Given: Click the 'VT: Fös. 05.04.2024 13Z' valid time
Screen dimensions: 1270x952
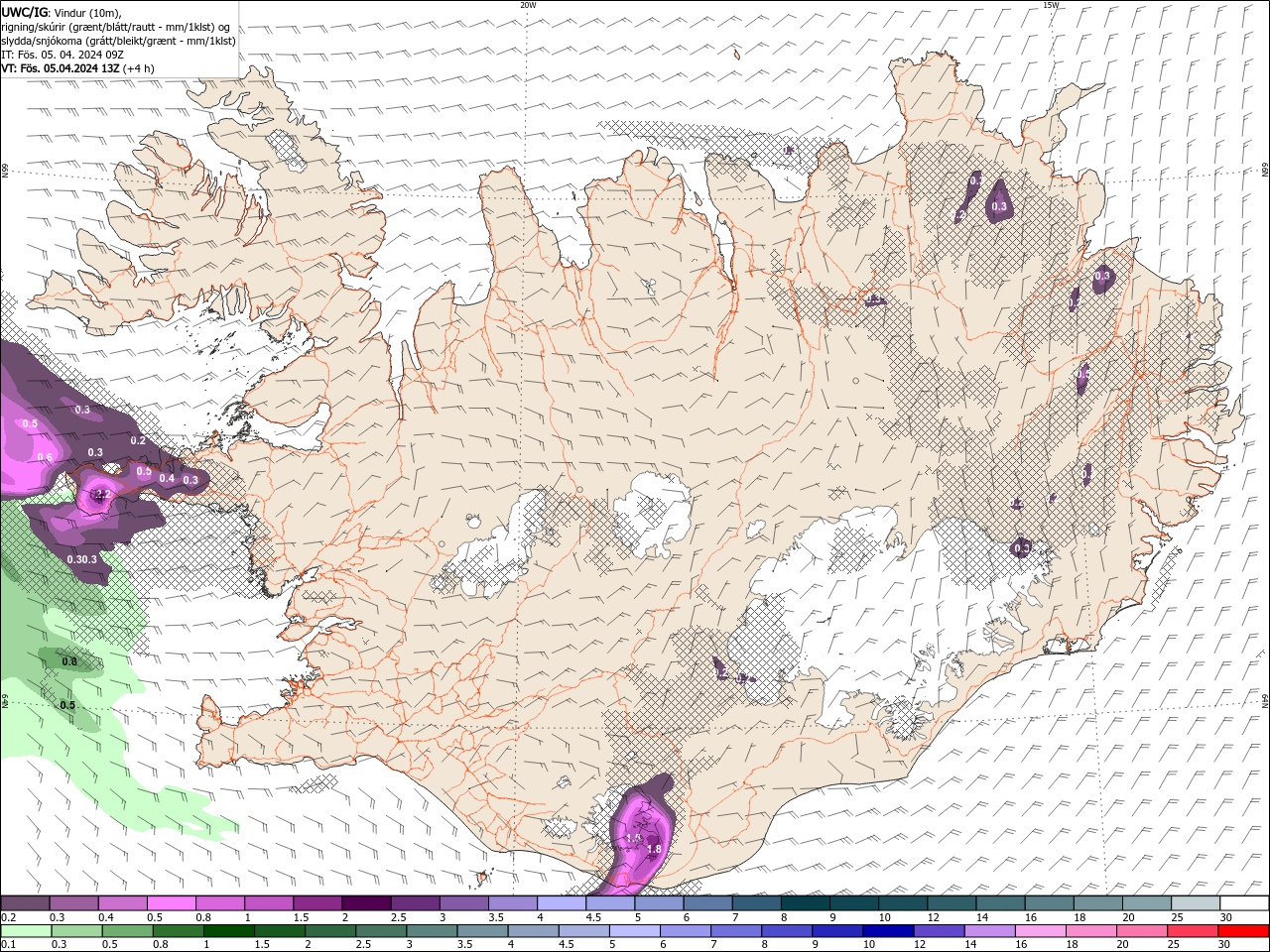Looking at the screenshot, I should (61, 68).
